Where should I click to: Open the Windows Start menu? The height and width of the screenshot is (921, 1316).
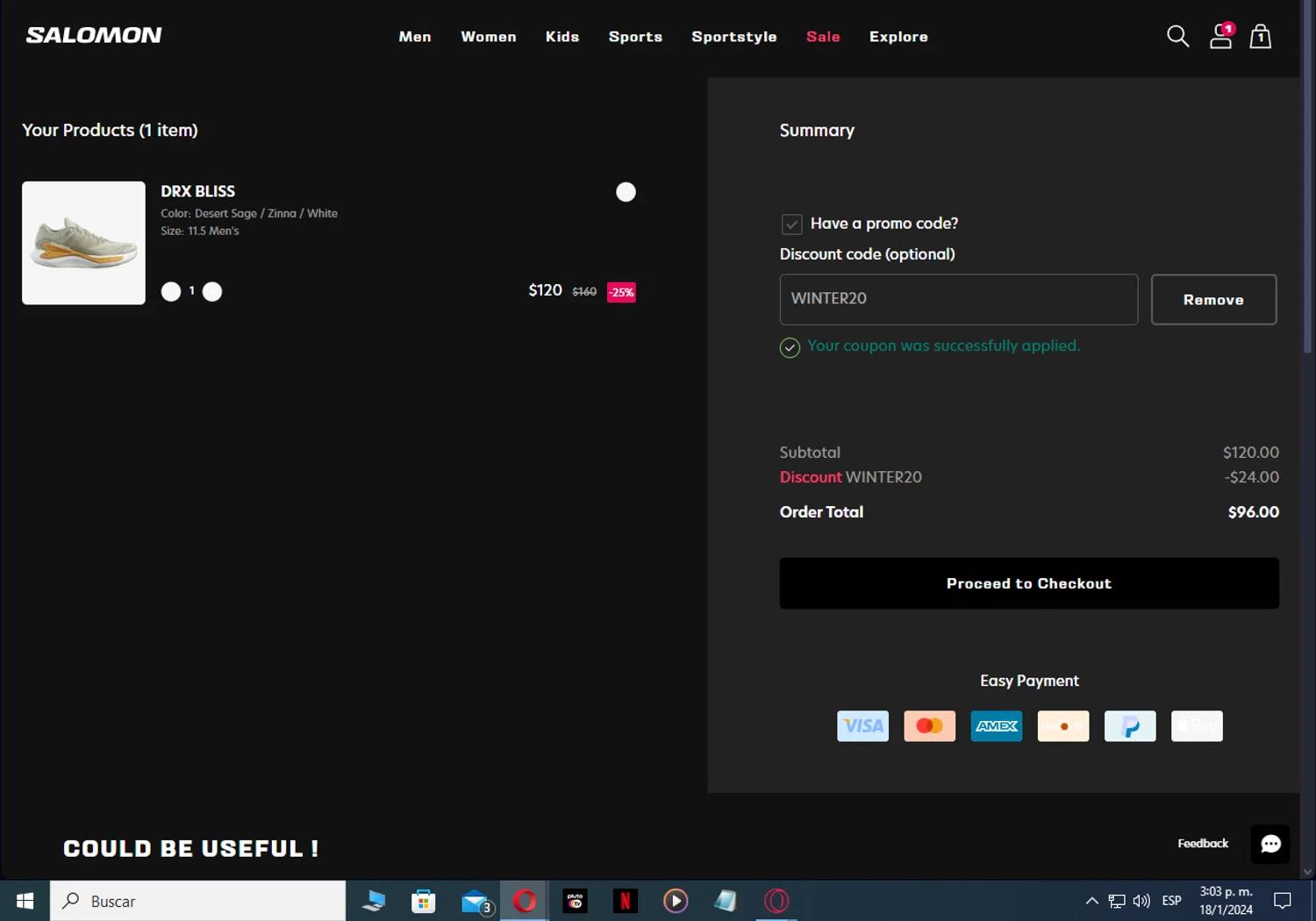pyautogui.click(x=25, y=901)
